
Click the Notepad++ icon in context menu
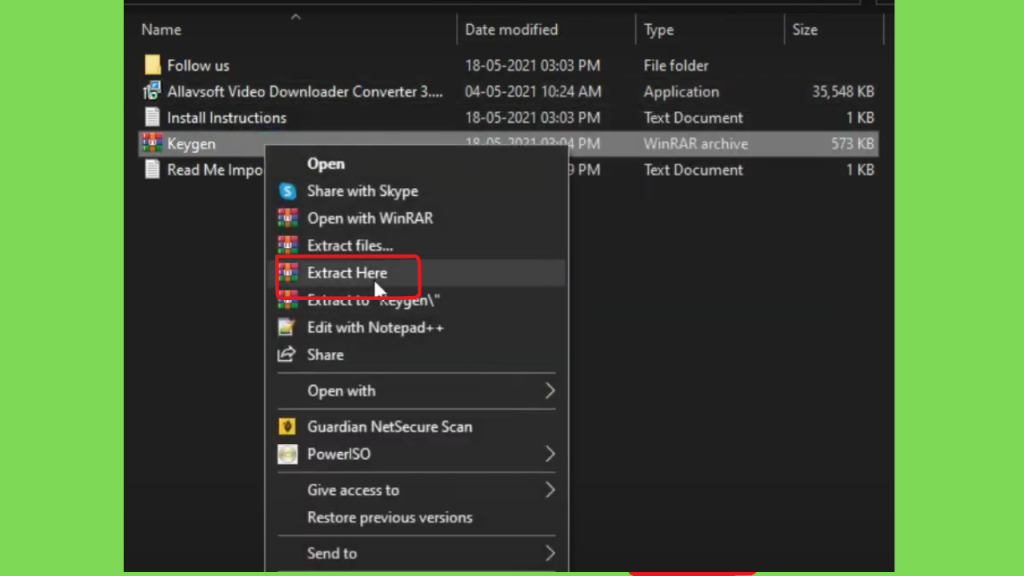pos(287,327)
